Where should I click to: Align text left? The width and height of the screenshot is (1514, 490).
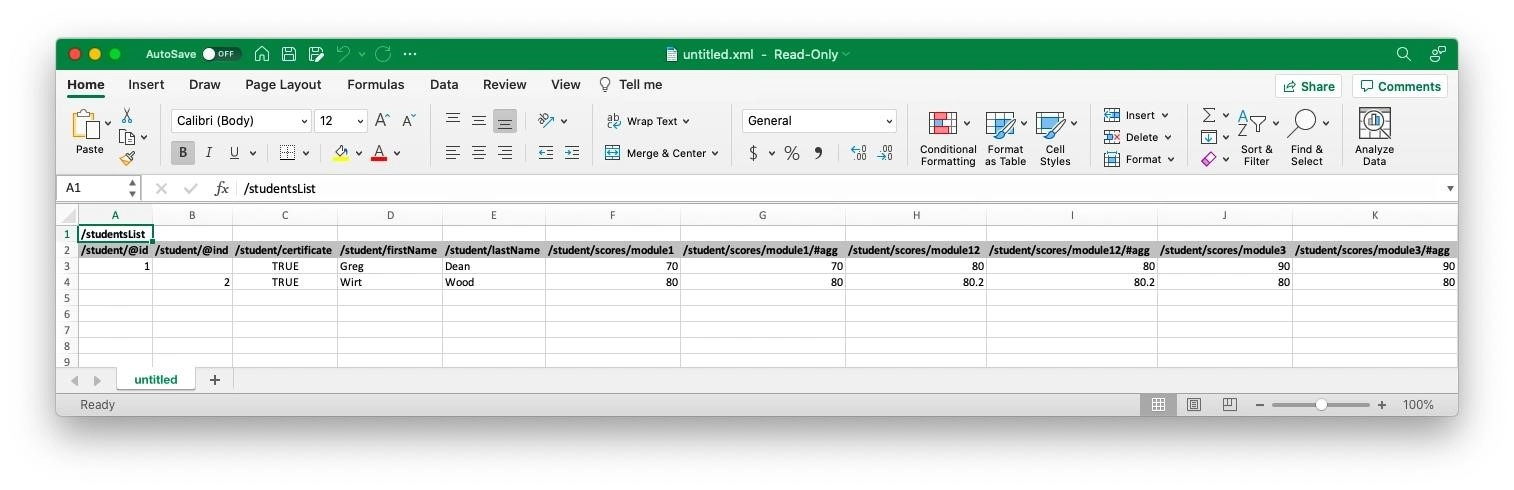pos(453,153)
